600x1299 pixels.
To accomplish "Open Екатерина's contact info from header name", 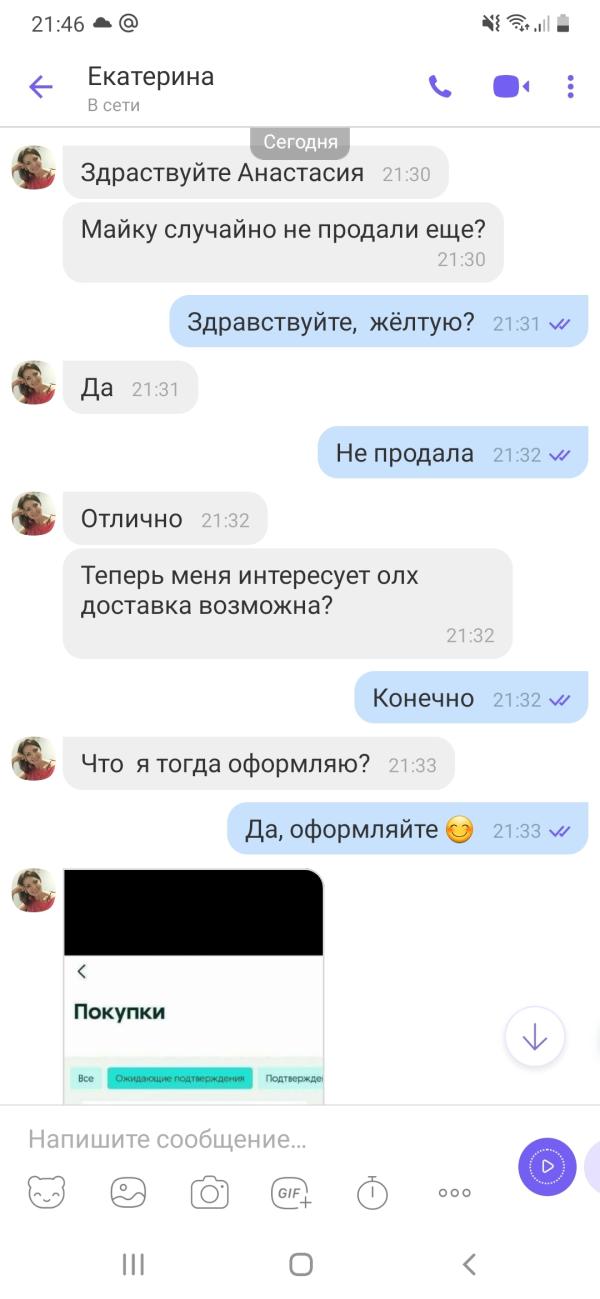I will coord(151,76).
